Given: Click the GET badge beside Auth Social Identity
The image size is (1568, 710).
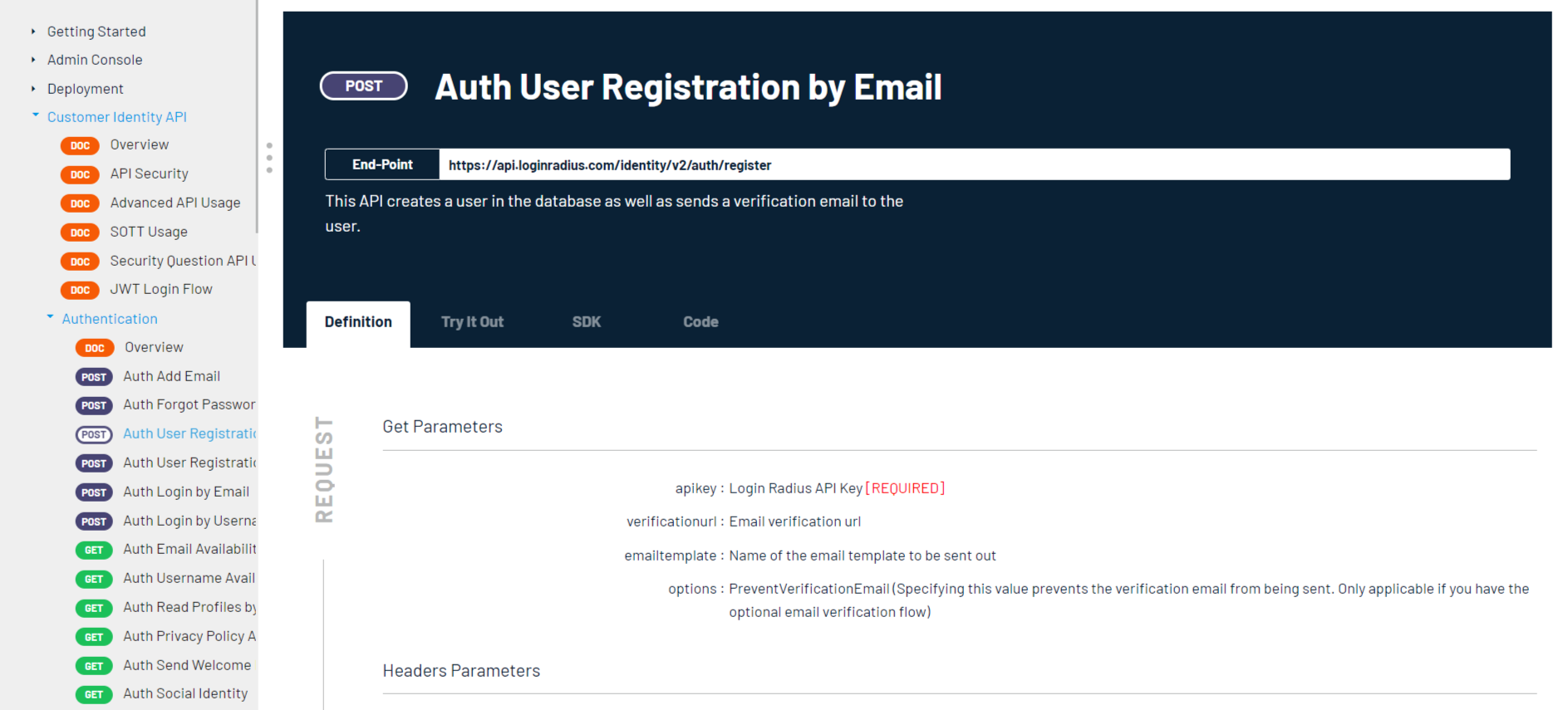Looking at the screenshot, I should point(94,695).
